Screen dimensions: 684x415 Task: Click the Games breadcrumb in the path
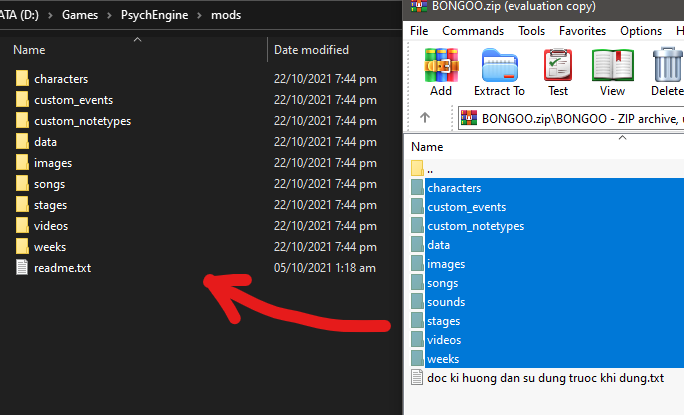click(x=80, y=15)
